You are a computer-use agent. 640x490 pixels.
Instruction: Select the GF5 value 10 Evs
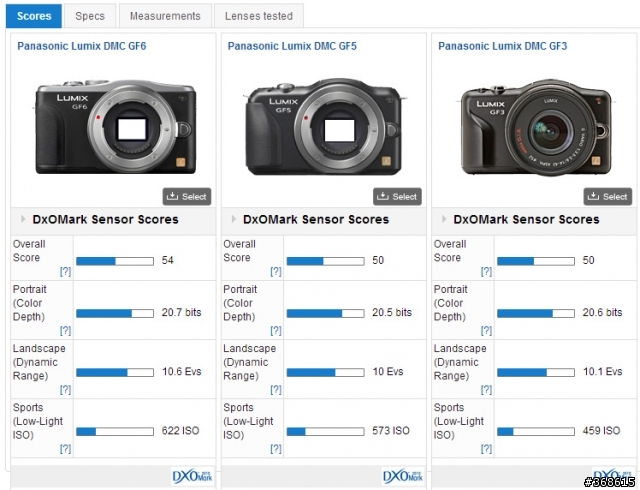[388, 372]
